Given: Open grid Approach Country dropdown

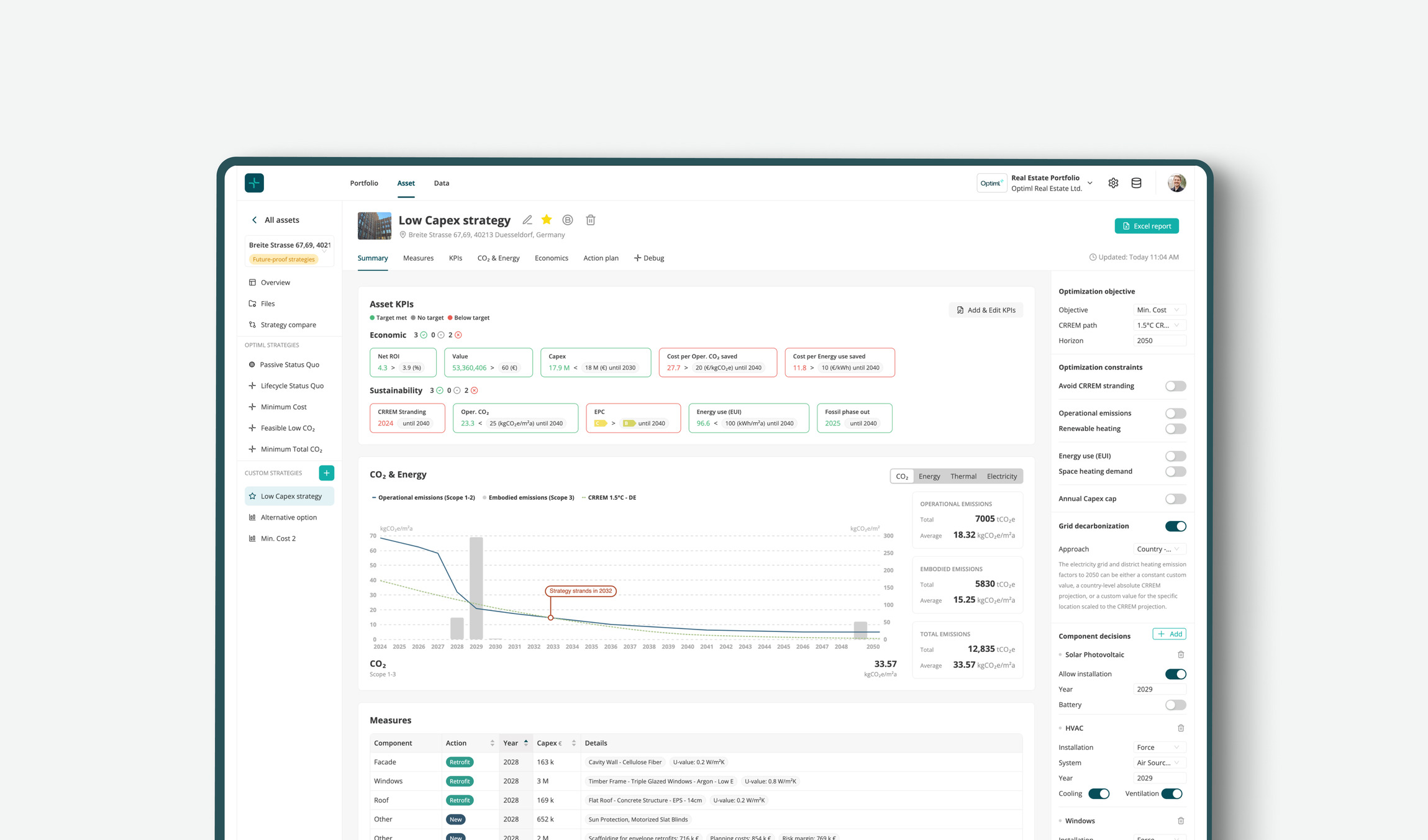Looking at the screenshot, I should pos(1159,549).
